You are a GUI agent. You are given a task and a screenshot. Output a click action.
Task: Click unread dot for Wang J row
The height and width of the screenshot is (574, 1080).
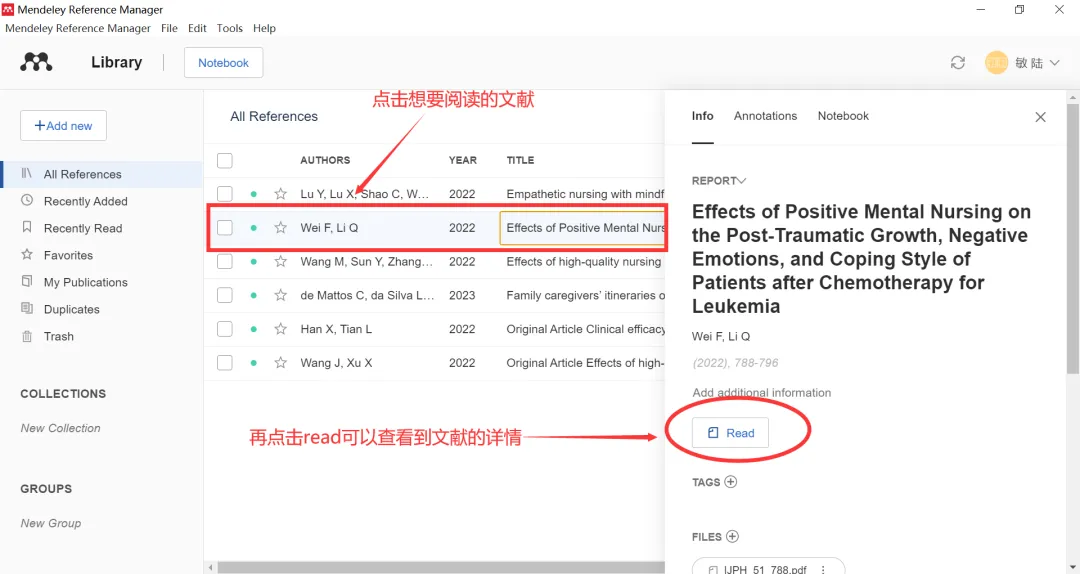pyautogui.click(x=253, y=363)
